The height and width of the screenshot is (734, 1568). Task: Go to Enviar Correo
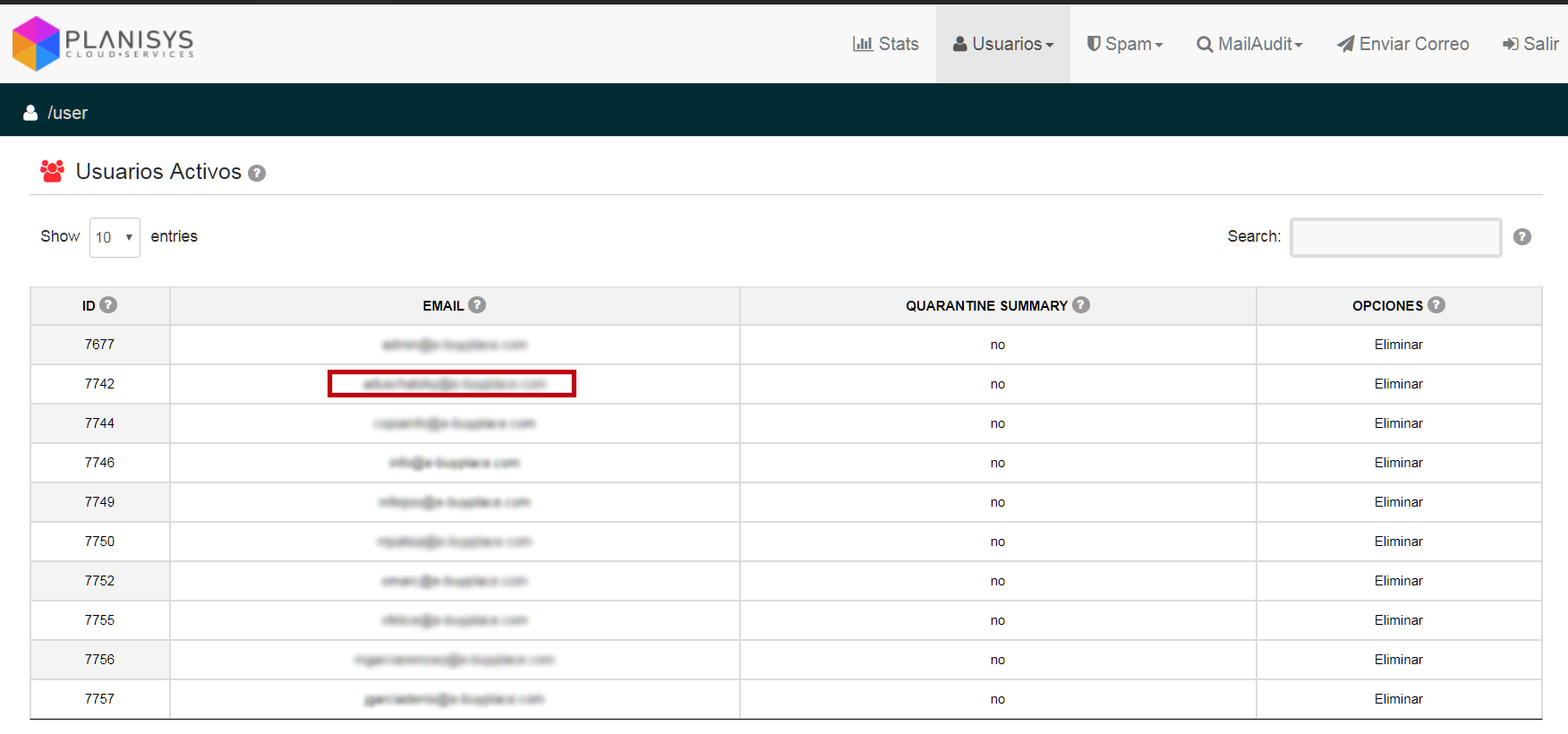click(1402, 44)
